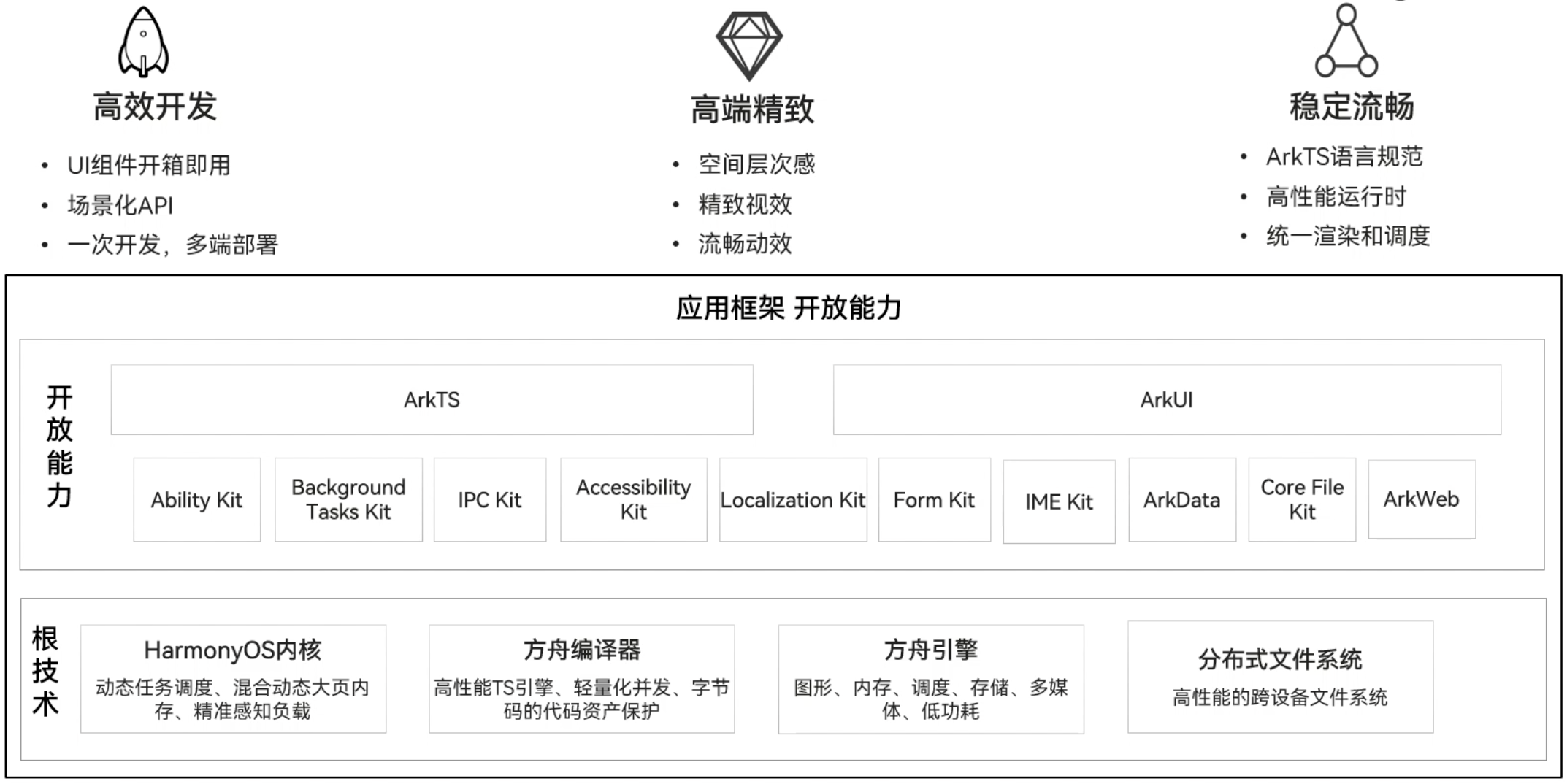Select the 高效开发 heading
1567x784 pixels.
tap(155, 107)
